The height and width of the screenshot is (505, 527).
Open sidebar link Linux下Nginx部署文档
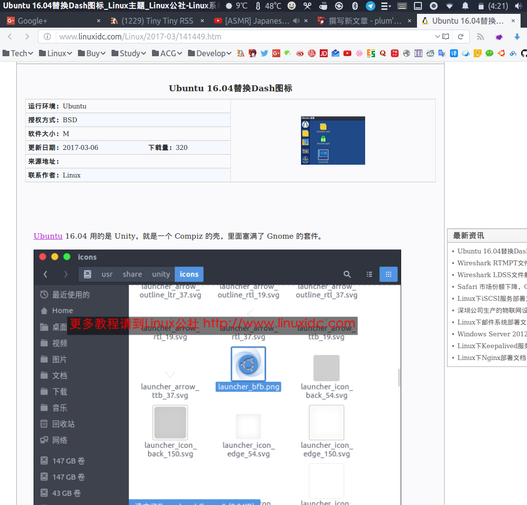492,357
